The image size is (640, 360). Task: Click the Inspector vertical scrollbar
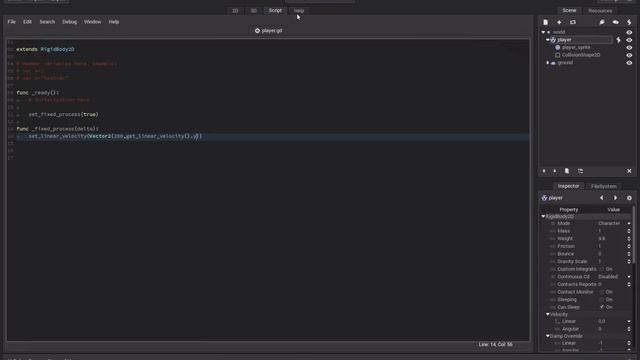(x=634, y=236)
